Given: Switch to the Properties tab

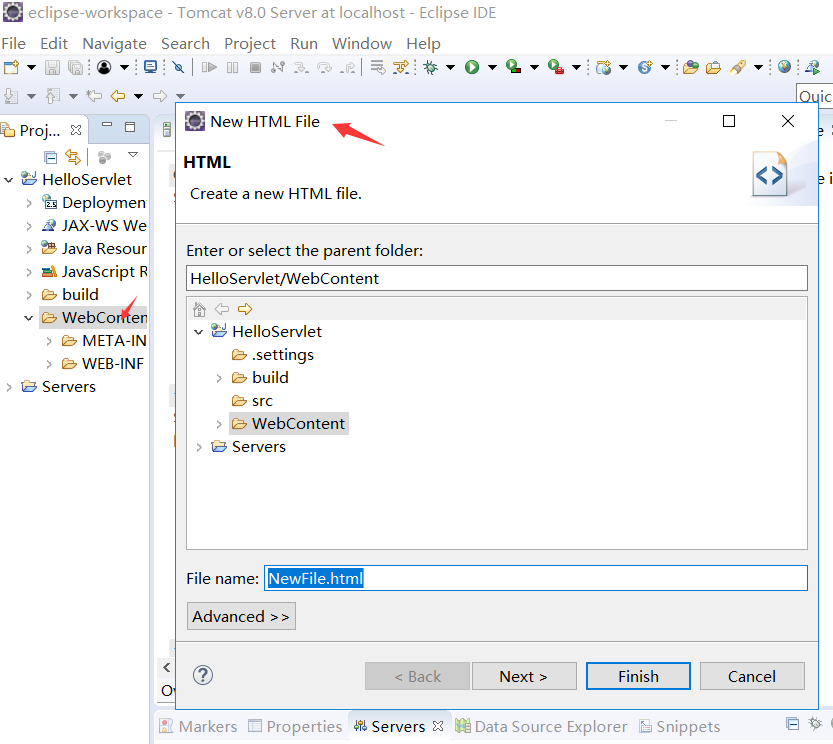Looking at the screenshot, I should coord(295,726).
